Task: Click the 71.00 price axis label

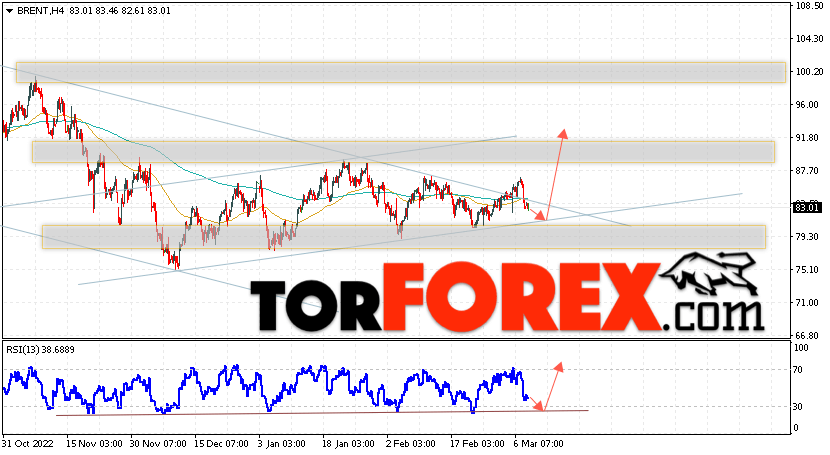Action: click(x=808, y=303)
